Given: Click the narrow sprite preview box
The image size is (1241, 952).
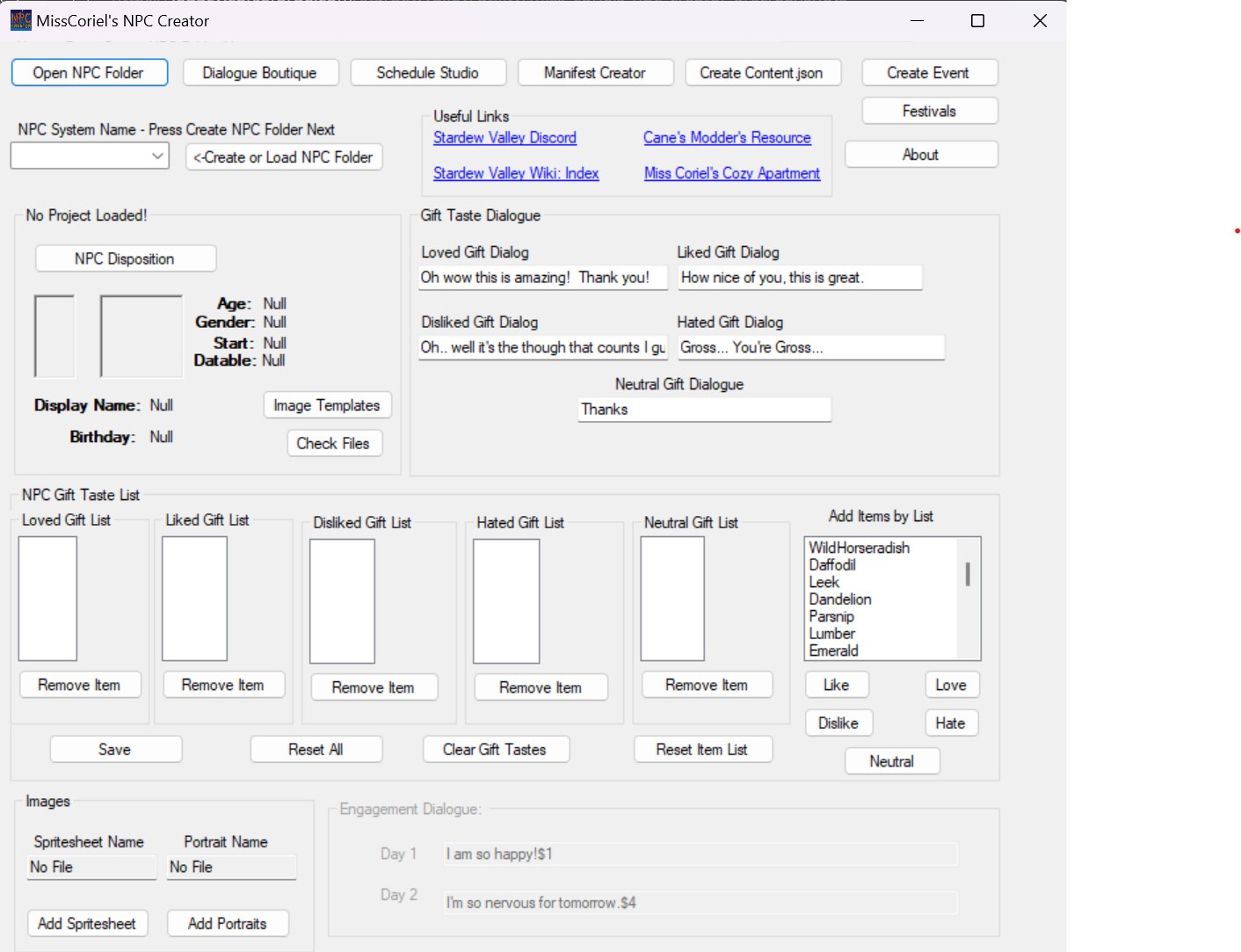Looking at the screenshot, I should [54, 337].
